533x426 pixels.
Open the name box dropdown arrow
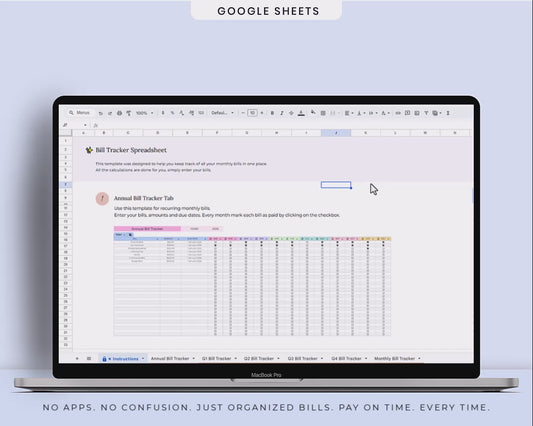pyautogui.click(x=85, y=125)
